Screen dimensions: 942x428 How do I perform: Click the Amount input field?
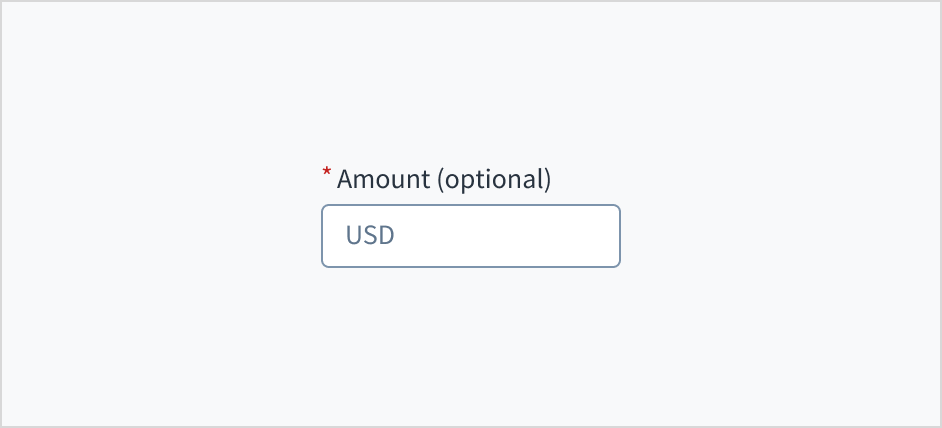470,236
